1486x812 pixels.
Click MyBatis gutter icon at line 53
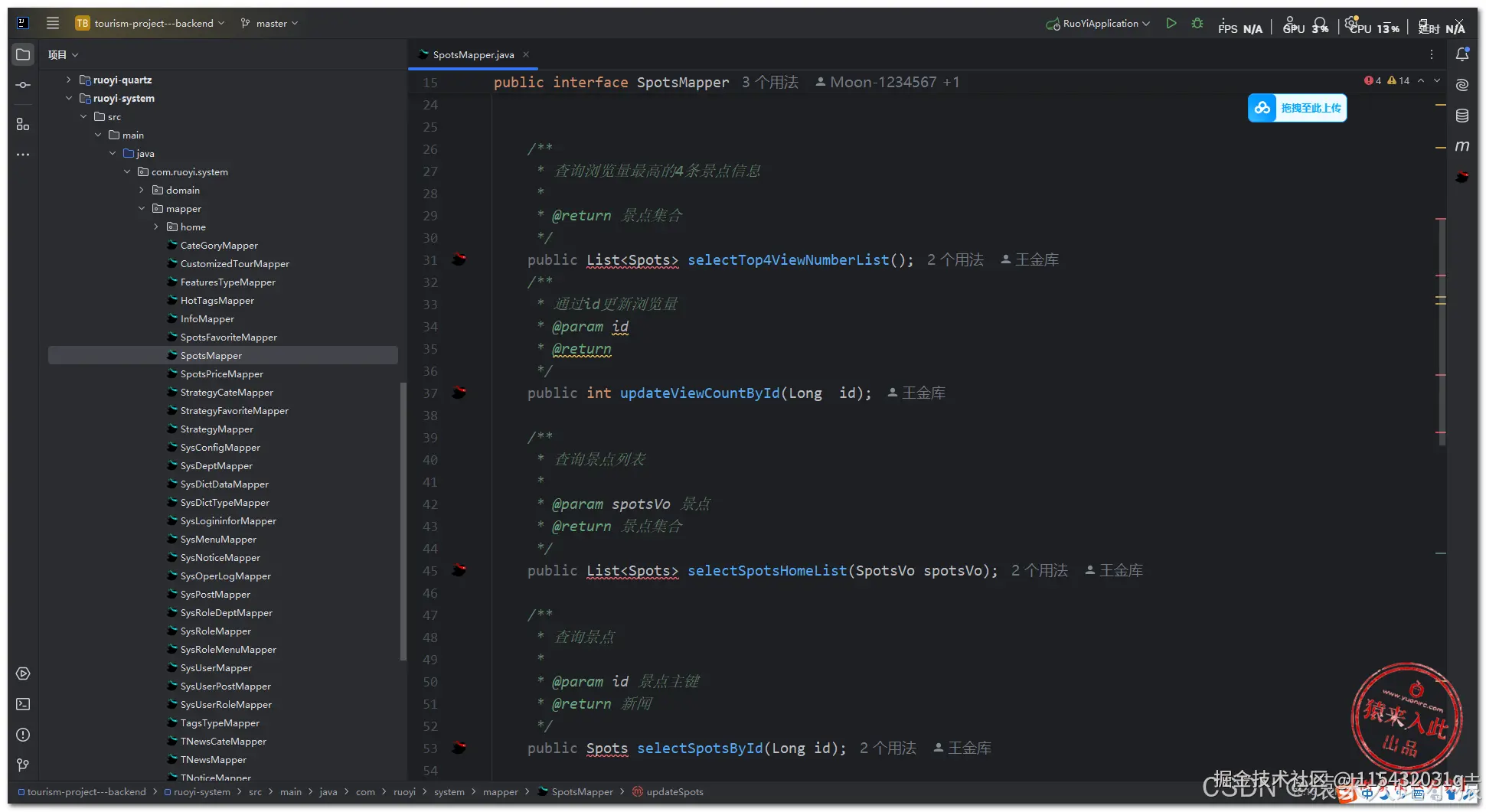(459, 748)
